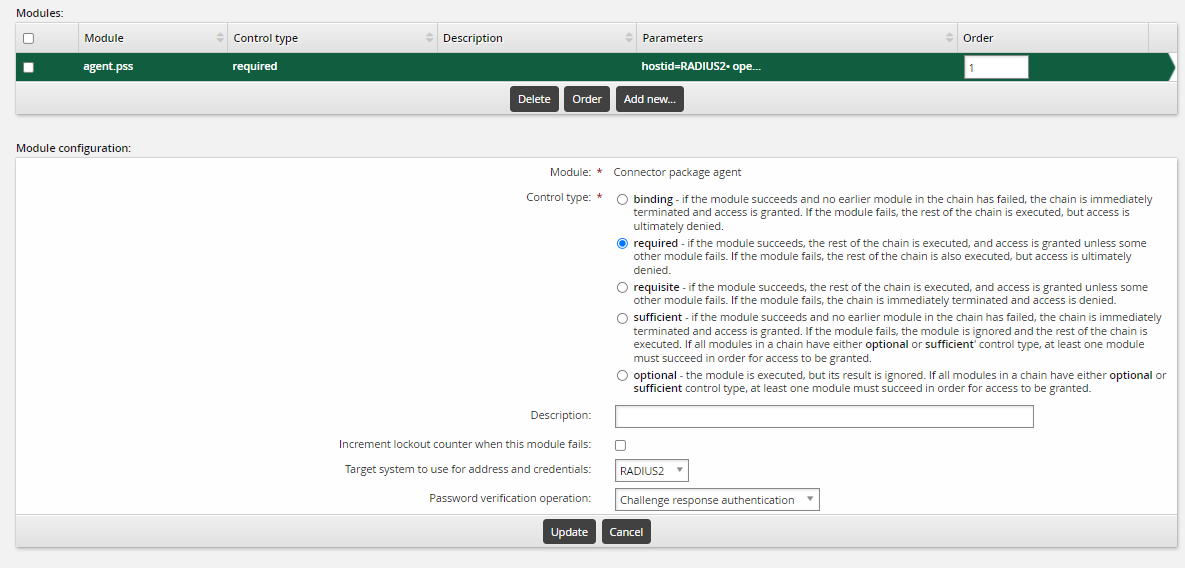Click into the Description text field
Screen dimensions: 1185x568
click(x=823, y=416)
